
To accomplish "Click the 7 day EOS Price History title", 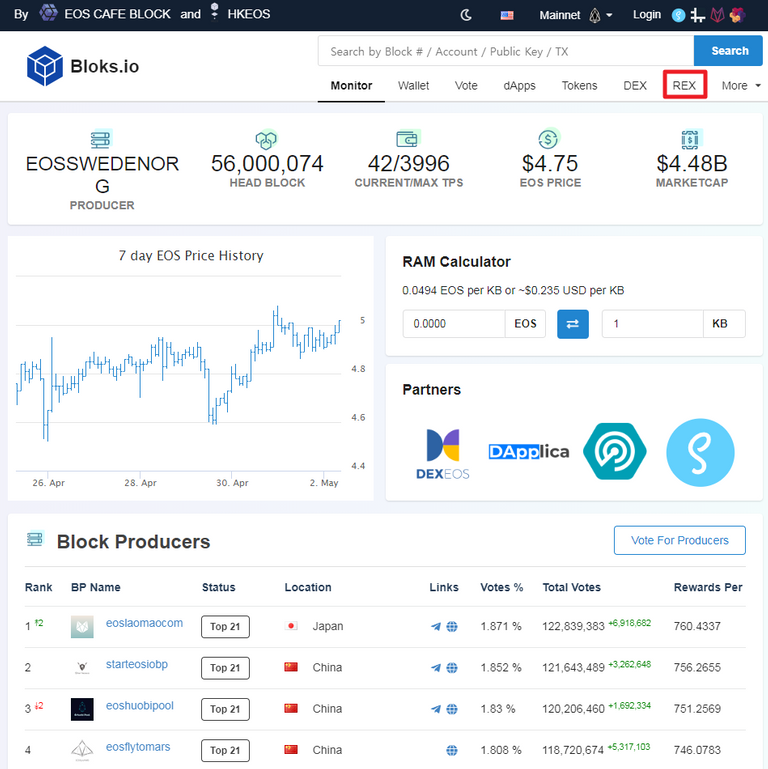I will 191,256.
